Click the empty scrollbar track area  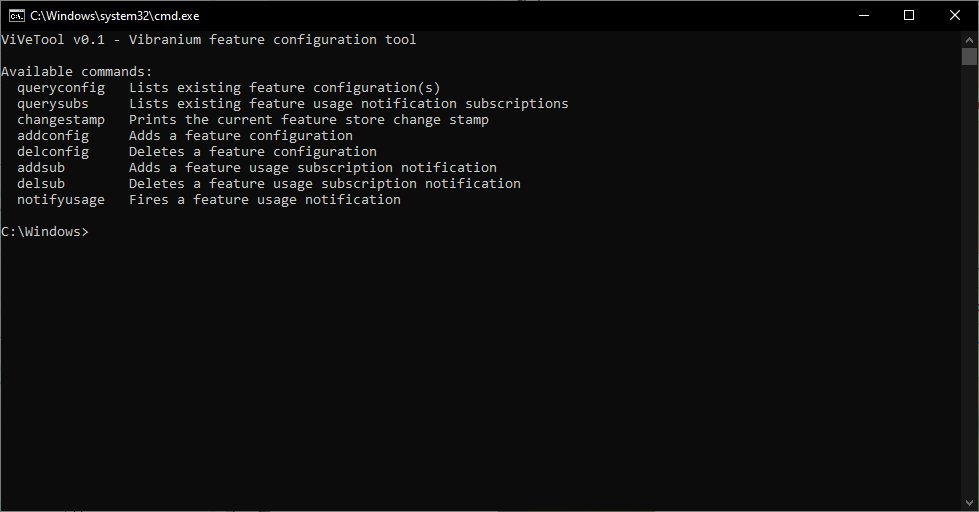(x=969, y=281)
